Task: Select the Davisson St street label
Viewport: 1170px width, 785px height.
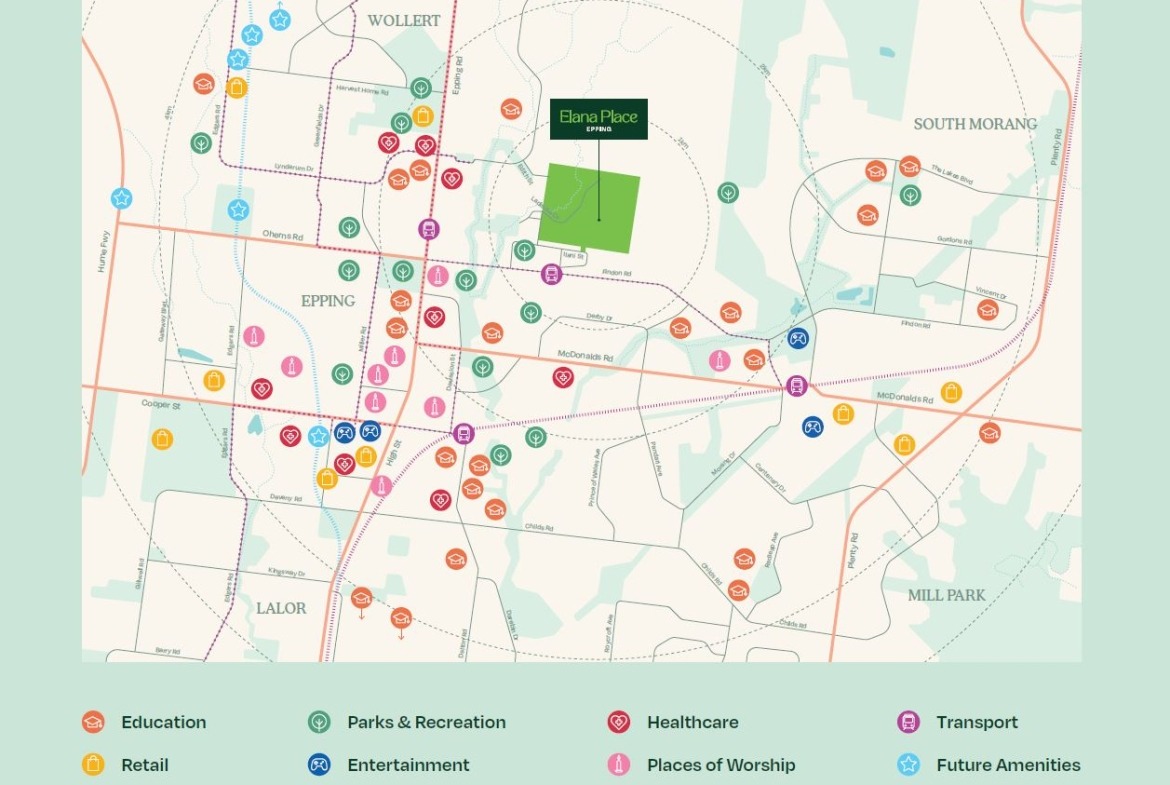Action: coord(452,370)
